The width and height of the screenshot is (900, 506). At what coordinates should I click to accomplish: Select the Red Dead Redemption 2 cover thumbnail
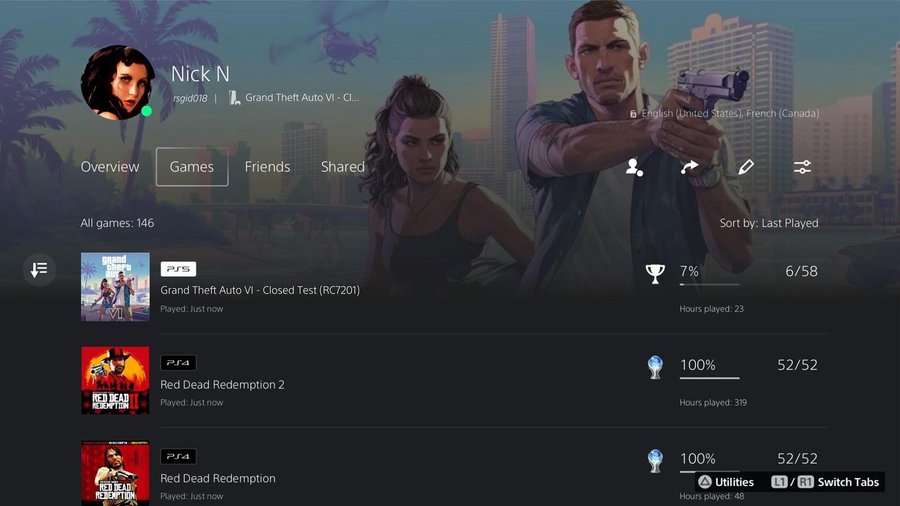[115, 380]
